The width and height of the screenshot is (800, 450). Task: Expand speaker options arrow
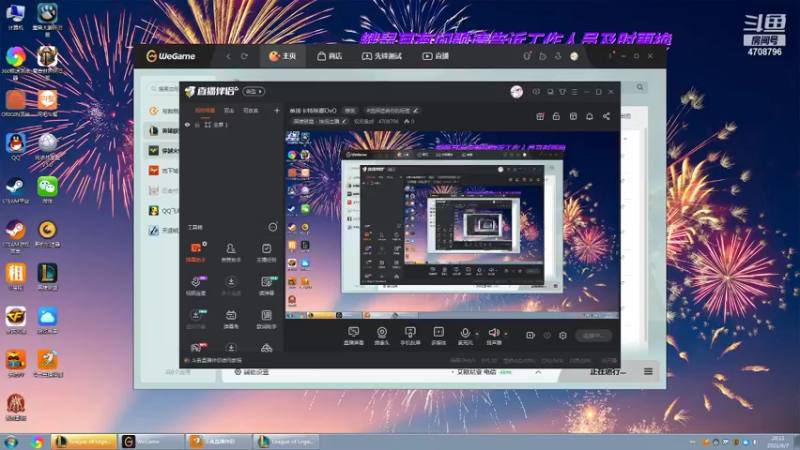[506, 334]
